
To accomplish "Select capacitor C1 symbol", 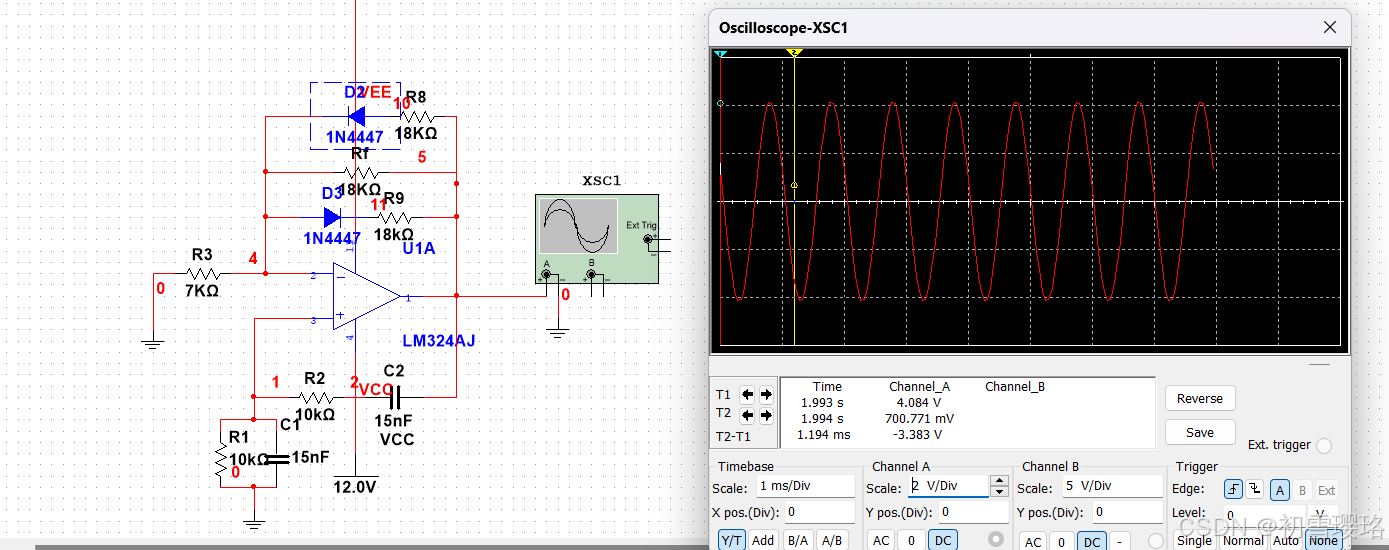I will click(x=275, y=458).
